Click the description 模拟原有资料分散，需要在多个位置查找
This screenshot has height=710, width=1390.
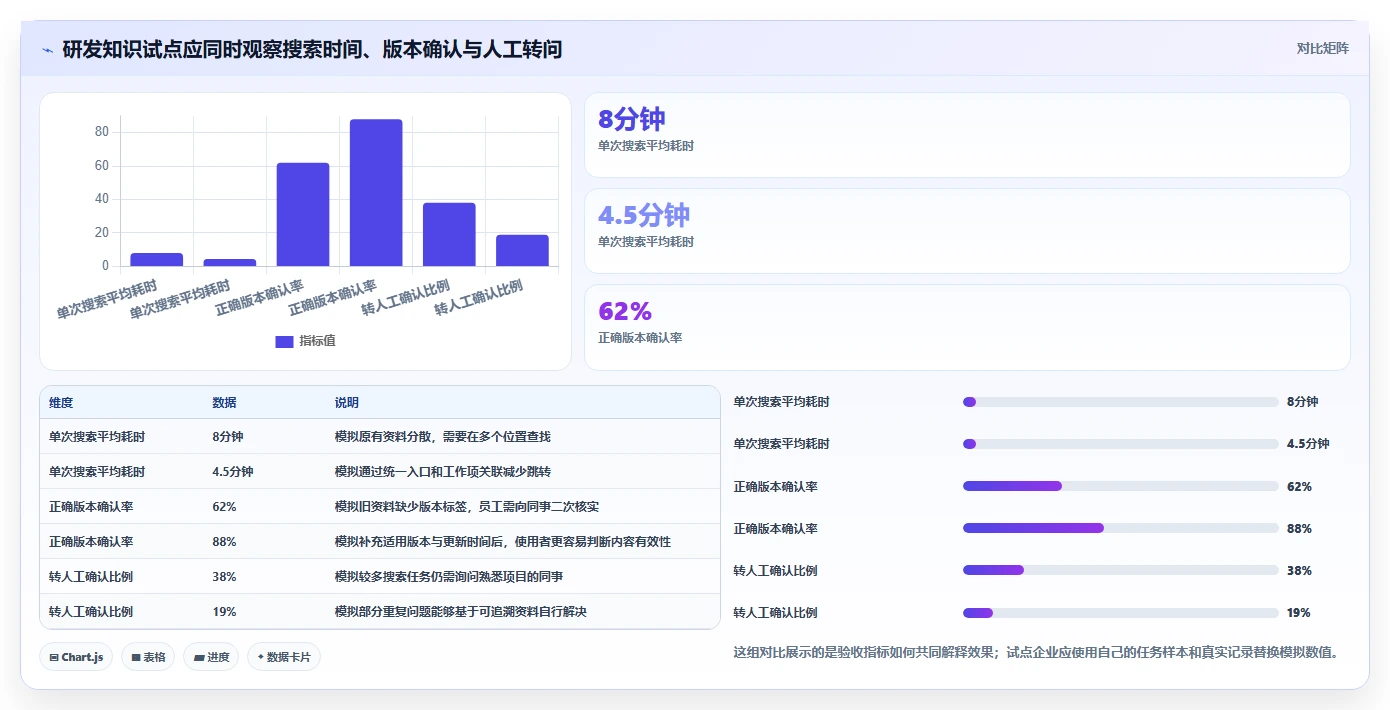pyautogui.click(x=442, y=437)
